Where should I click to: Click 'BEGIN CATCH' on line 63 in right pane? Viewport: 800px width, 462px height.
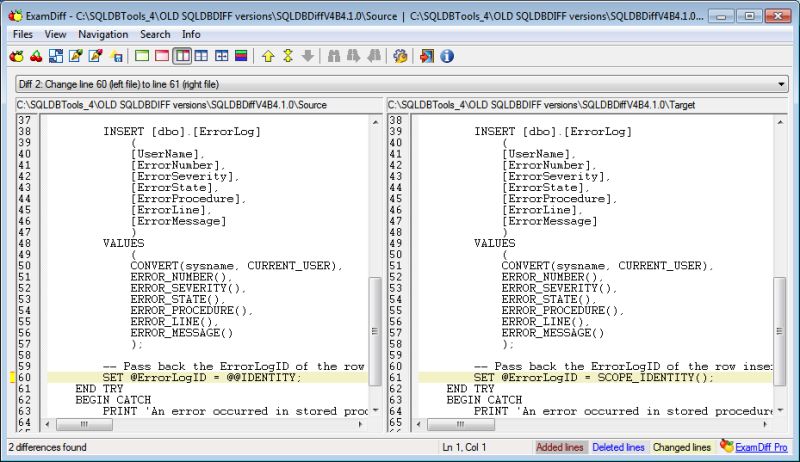pyautogui.click(x=484, y=400)
